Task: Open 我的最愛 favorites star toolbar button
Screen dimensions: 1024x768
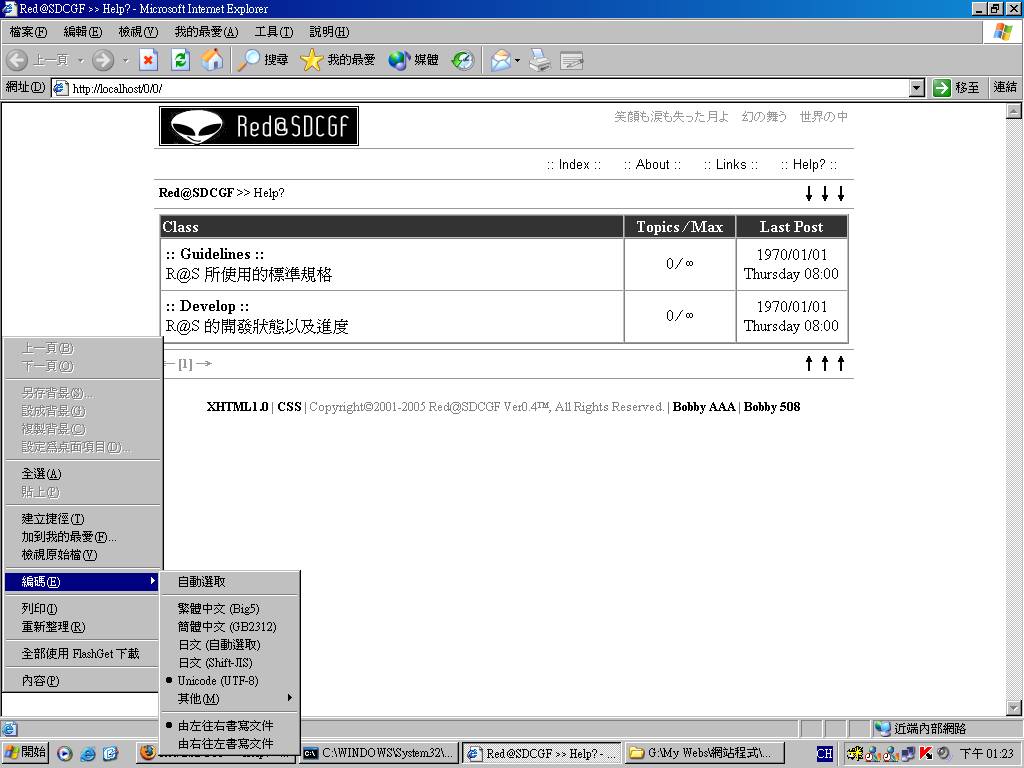Action: pyautogui.click(x=338, y=60)
